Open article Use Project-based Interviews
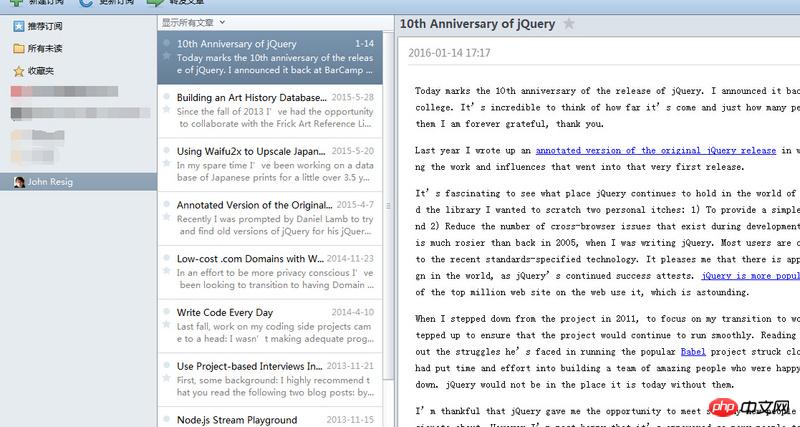 (250, 366)
